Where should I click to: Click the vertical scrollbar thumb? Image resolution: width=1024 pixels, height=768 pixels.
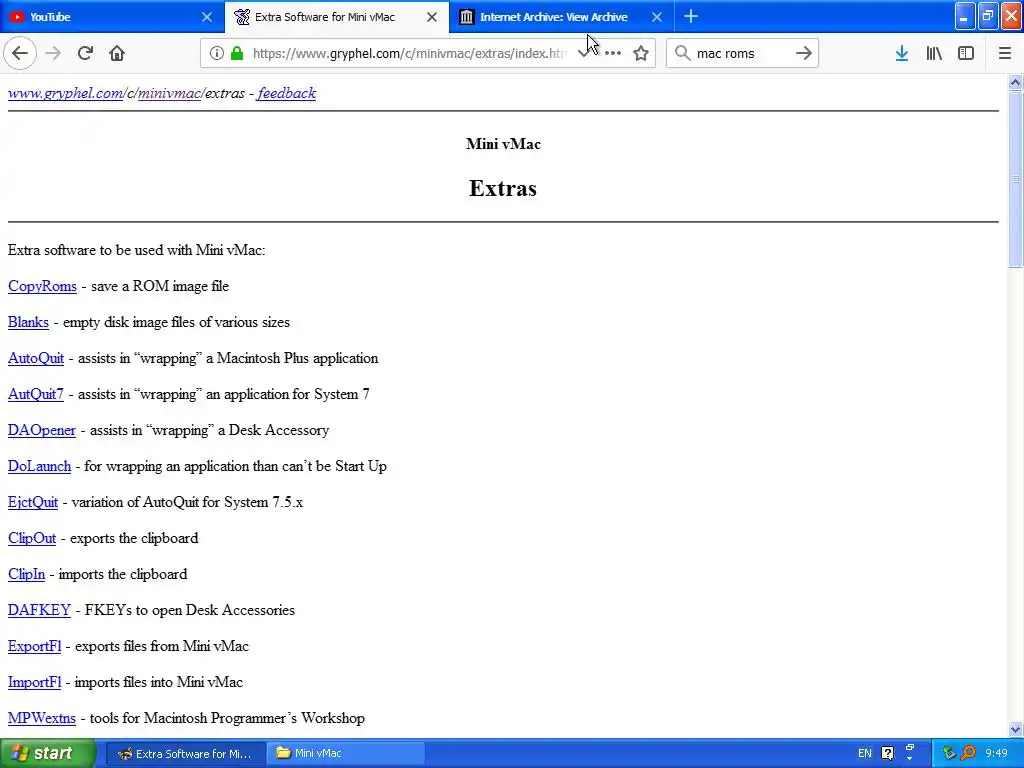pos(1015,178)
